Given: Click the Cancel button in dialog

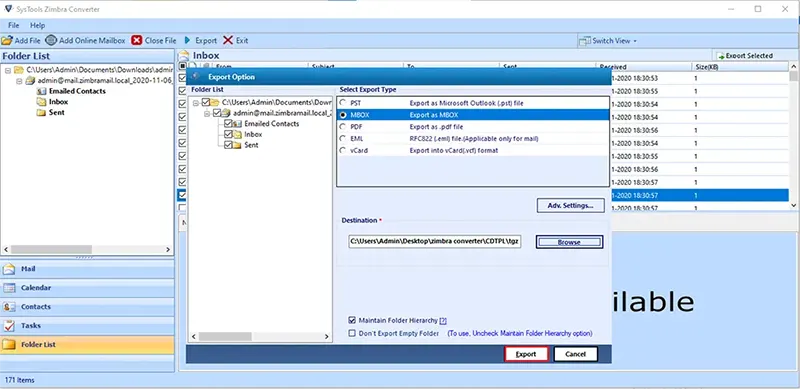Looking at the screenshot, I should coord(576,354).
